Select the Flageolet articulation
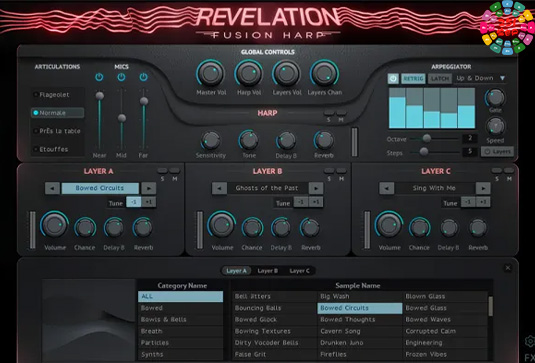535x363 pixels. click(x=58, y=95)
